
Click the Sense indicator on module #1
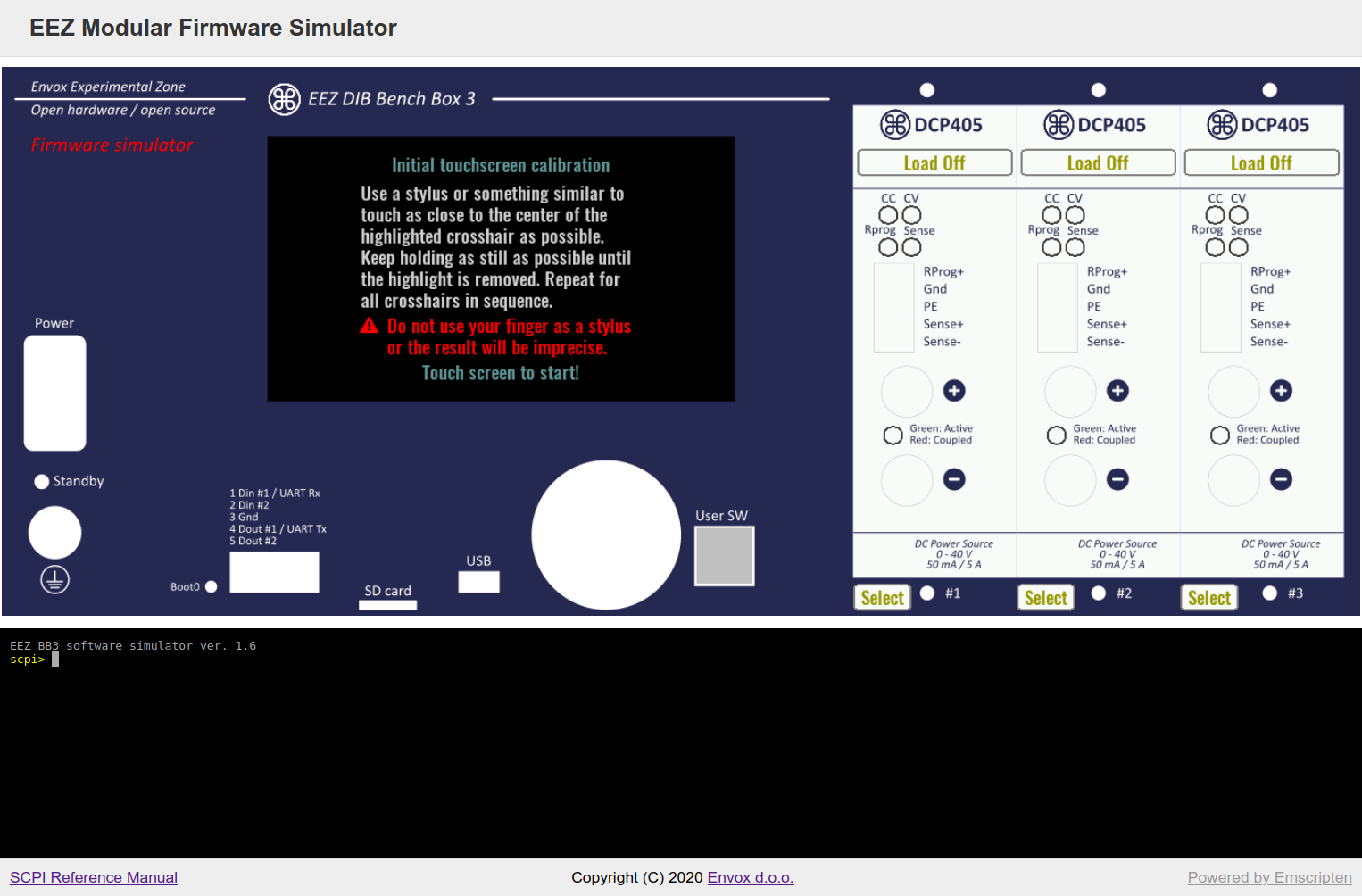pyautogui.click(x=911, y=247)
